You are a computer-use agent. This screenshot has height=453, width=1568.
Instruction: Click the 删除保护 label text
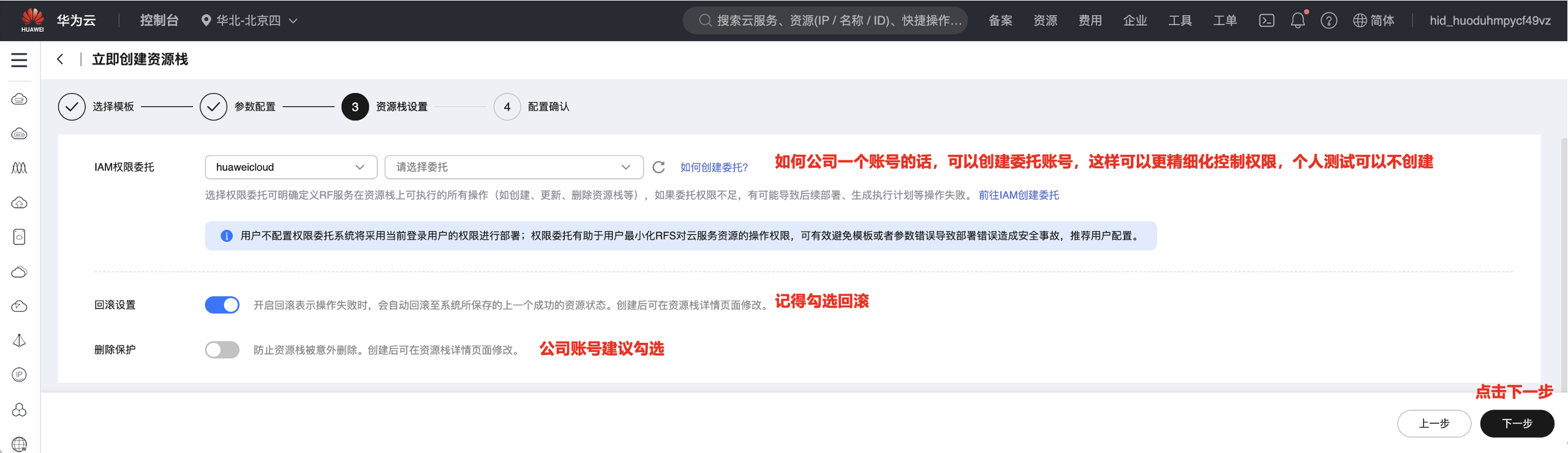click(115, 350)
